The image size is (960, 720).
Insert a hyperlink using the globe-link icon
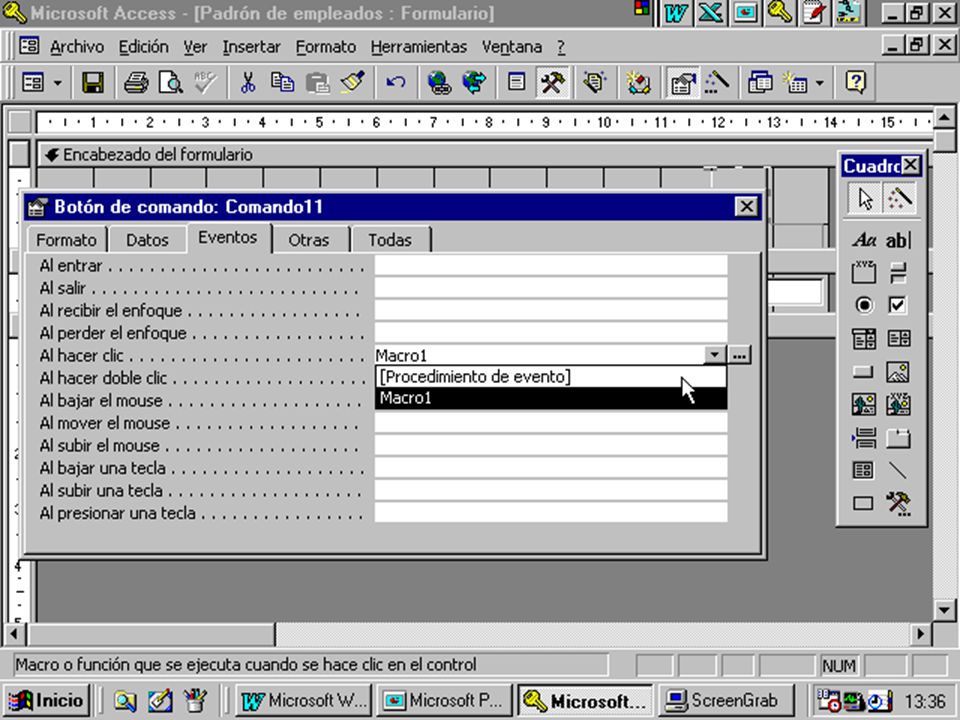tap(438, 83)
